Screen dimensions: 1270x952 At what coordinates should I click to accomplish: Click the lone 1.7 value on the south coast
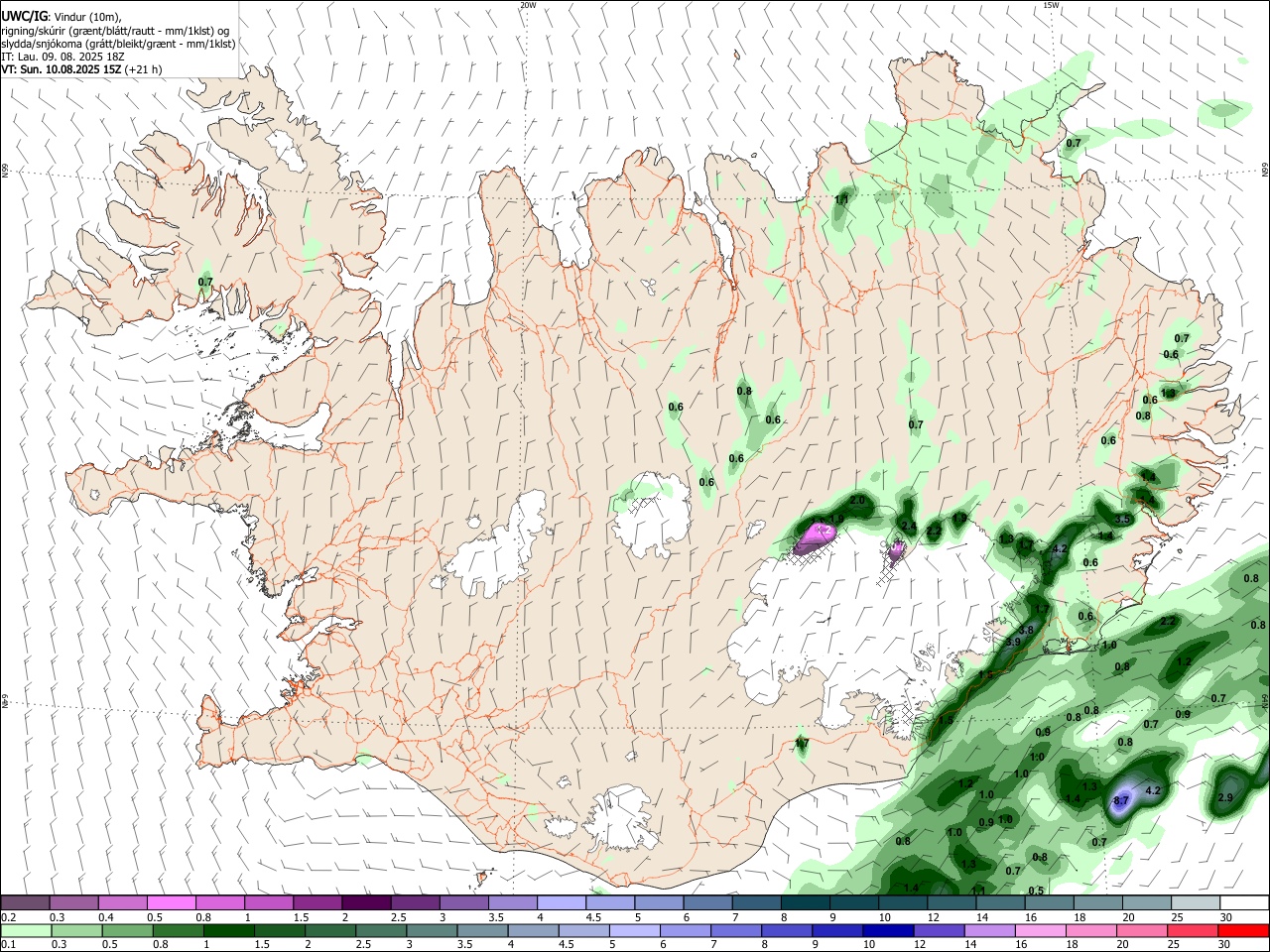[x=802, y=743]
